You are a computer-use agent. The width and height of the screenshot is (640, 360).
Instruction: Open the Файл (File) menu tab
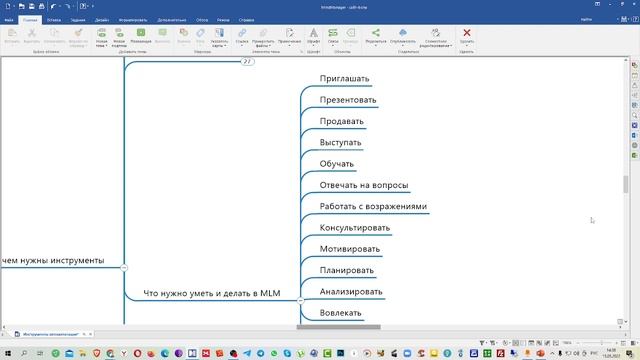(x=9, y=20)
